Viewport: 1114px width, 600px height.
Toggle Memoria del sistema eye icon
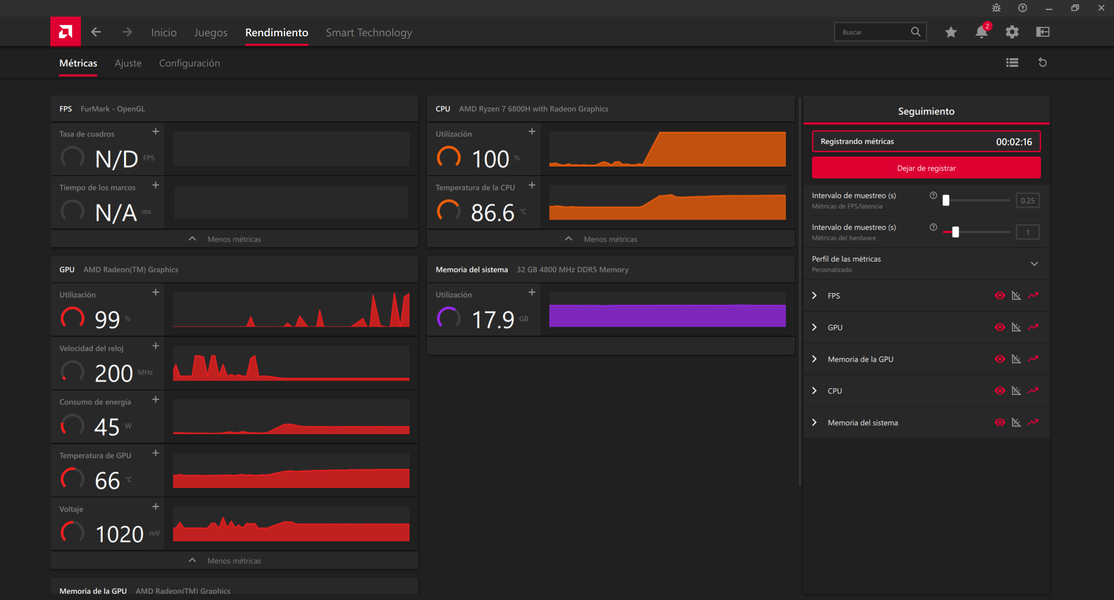(x=999, y=423)
